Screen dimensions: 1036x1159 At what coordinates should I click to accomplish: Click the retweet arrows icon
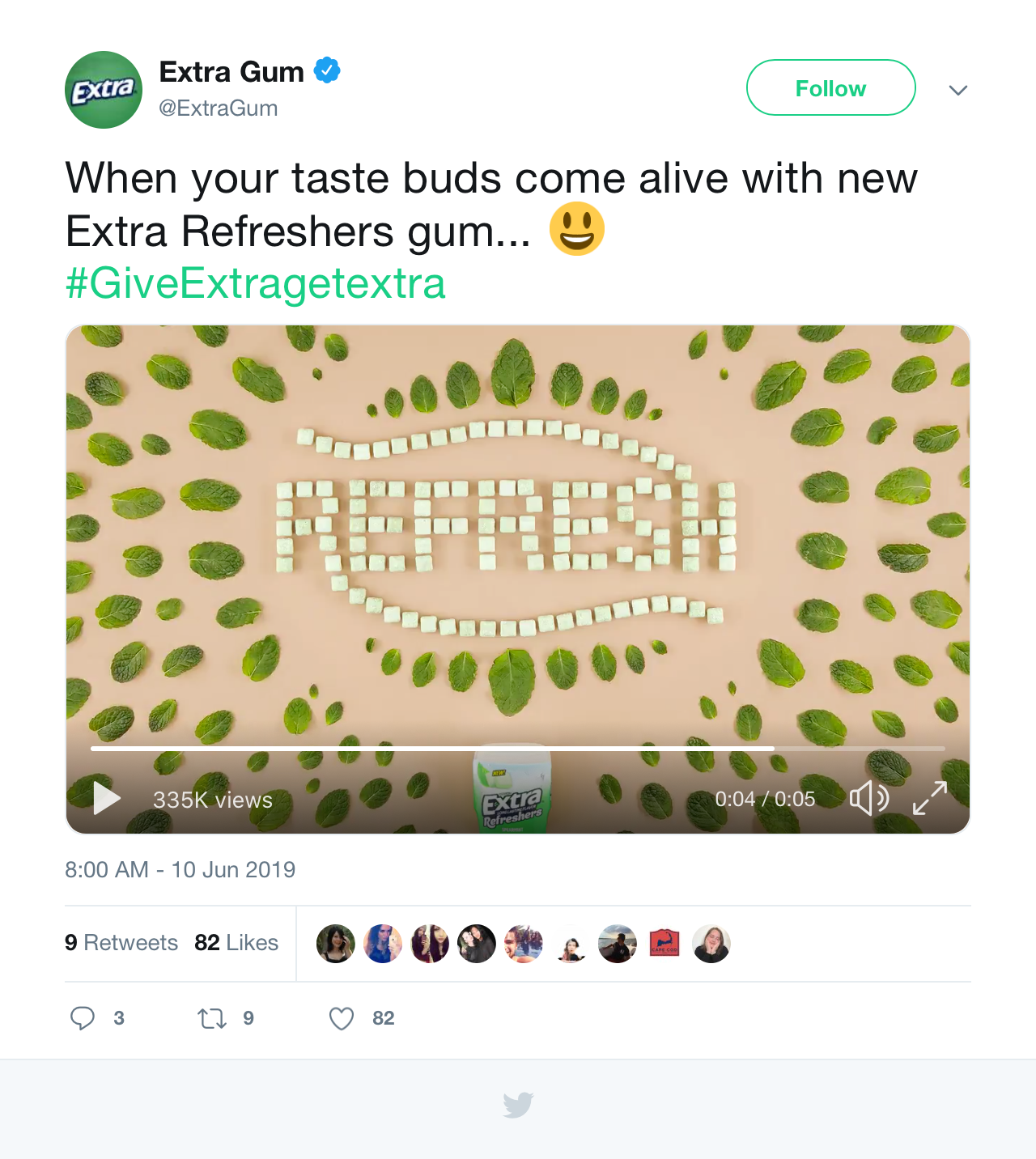(212, 1018)
